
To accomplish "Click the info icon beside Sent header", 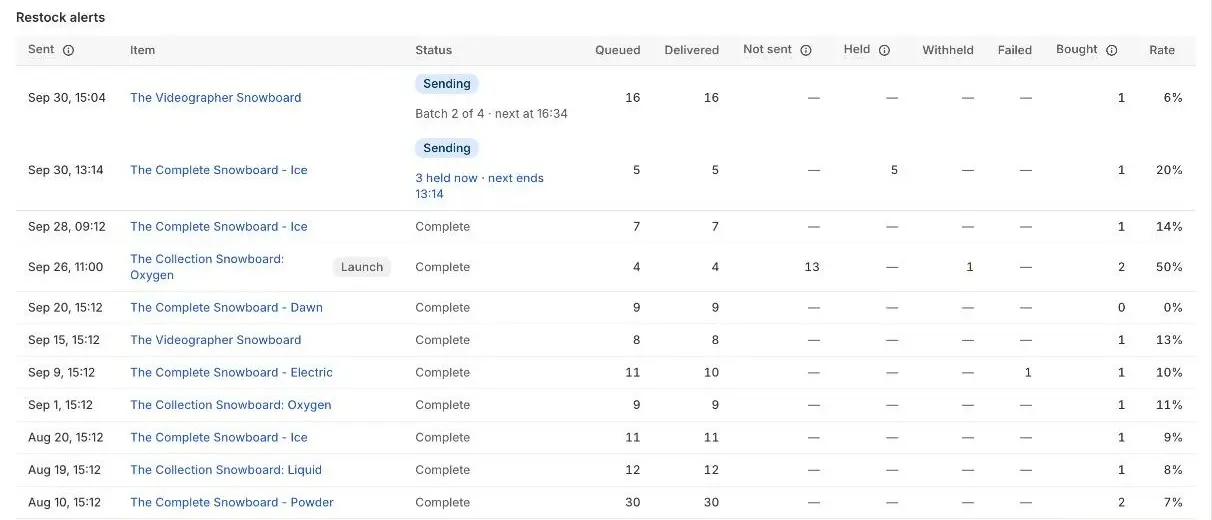I will click(x=68, y=50).
